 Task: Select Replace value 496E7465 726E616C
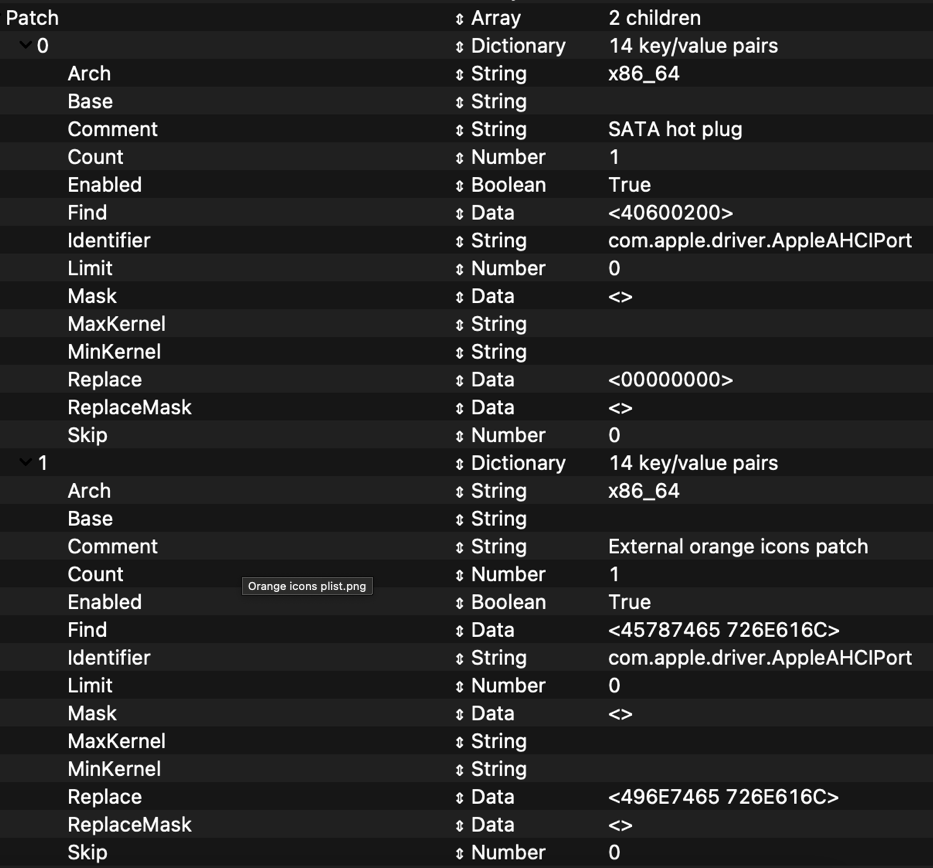click(x=723, y=797)
